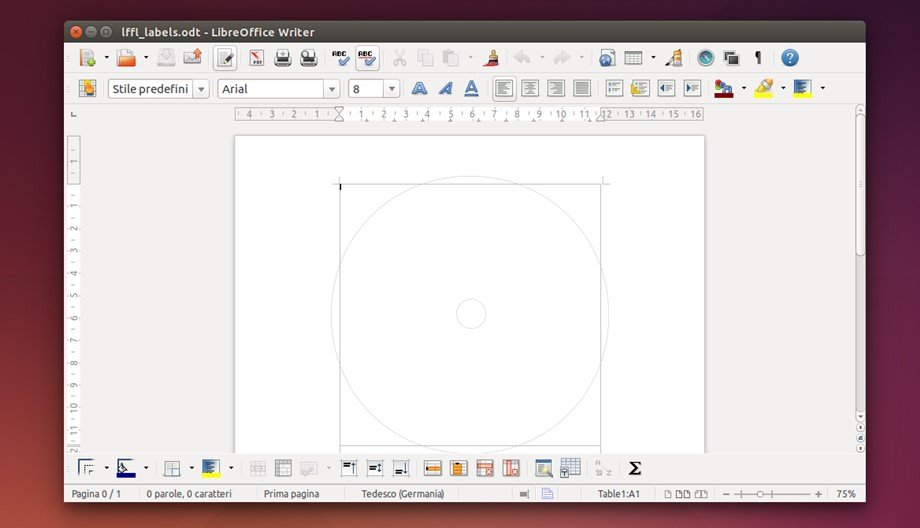
Task: Click the yellow highlighting color button
Action: point(764,89)
